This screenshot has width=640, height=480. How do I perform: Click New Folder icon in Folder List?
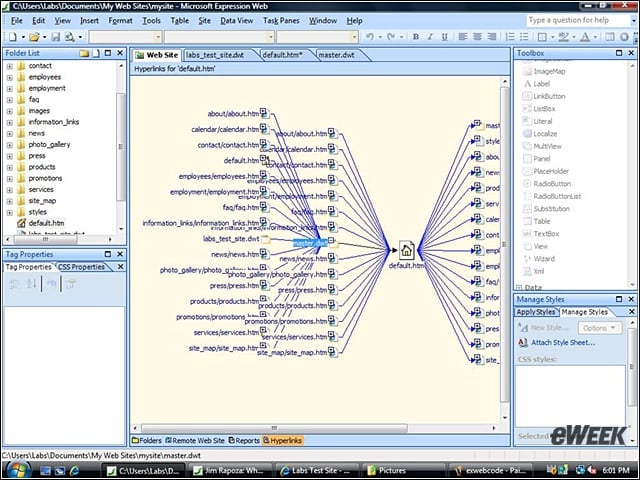pyautogui.click(x=84, y=53)
